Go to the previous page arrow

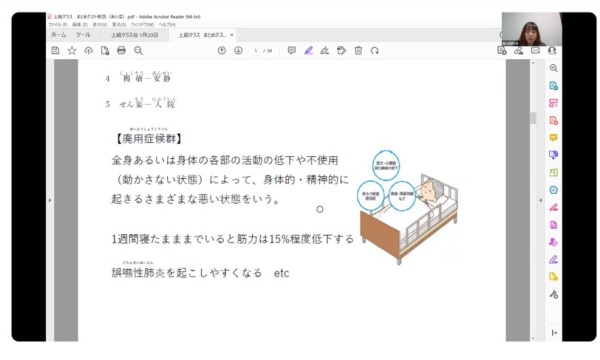[222, 50]
